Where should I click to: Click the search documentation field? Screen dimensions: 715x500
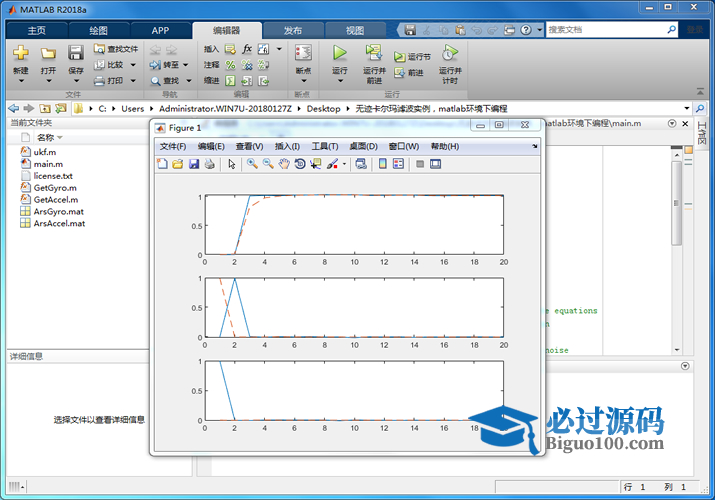coord(606,30)
